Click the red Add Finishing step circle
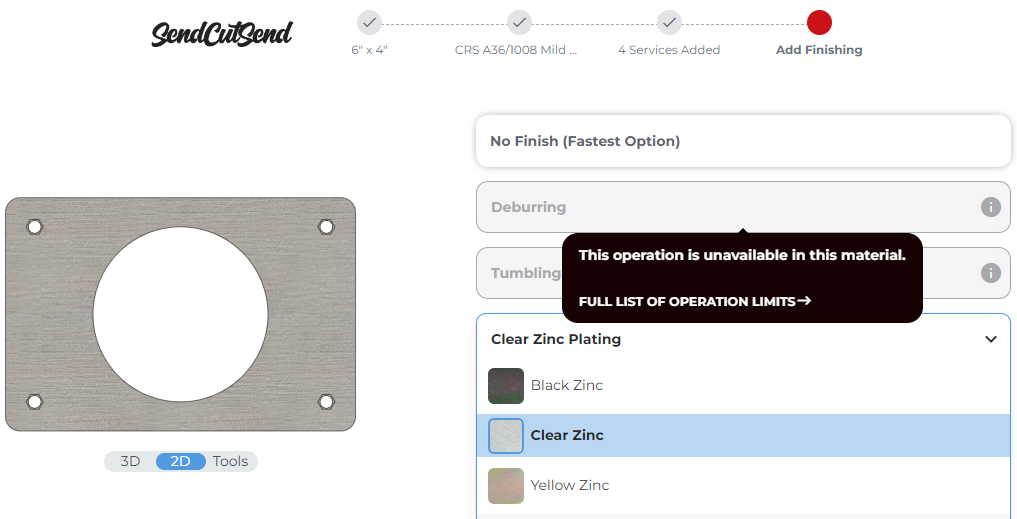The height and width of the screenshot is (519, 1017). 819,22
